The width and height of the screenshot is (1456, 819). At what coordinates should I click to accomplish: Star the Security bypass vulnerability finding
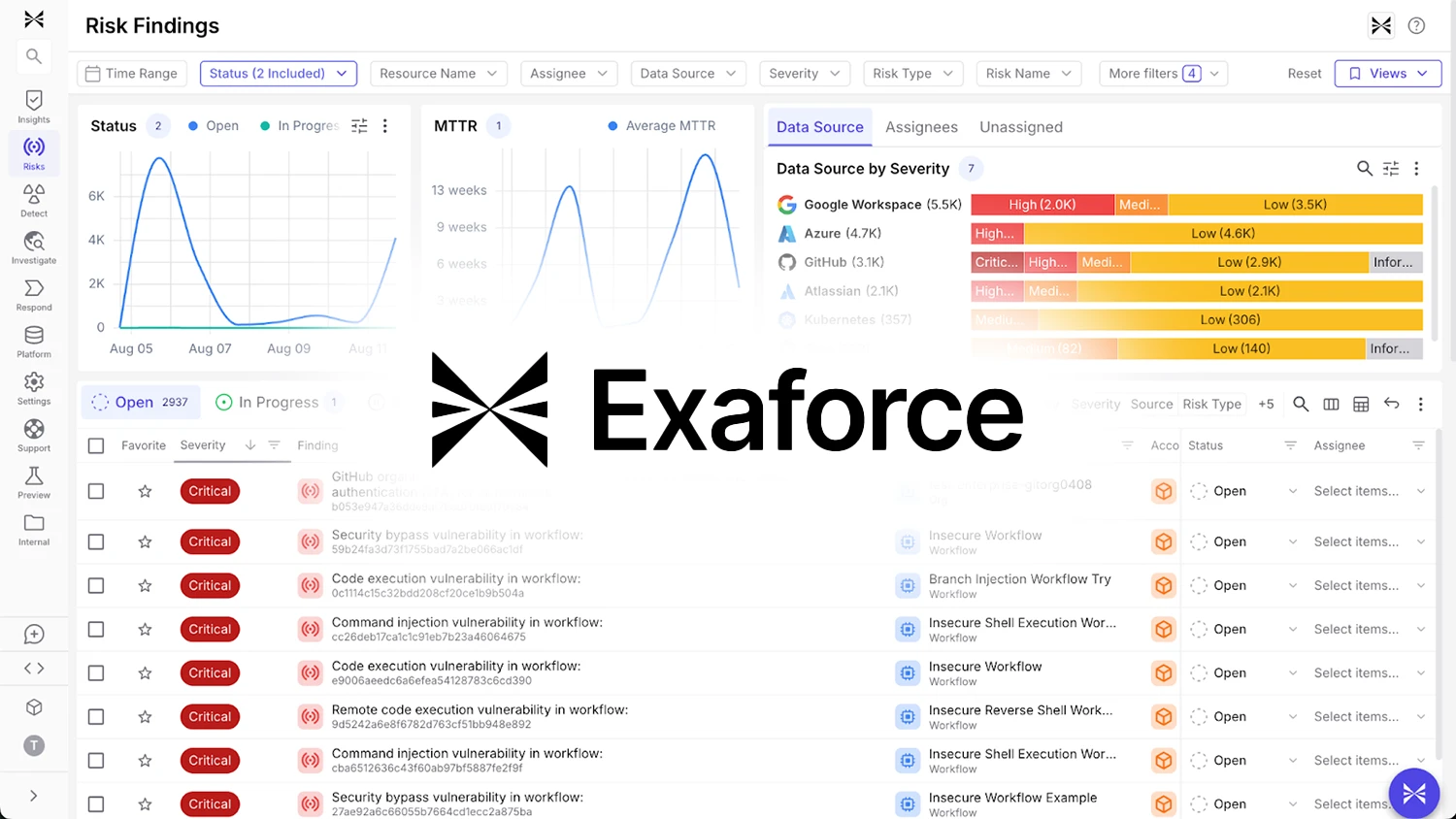(145, 541)
